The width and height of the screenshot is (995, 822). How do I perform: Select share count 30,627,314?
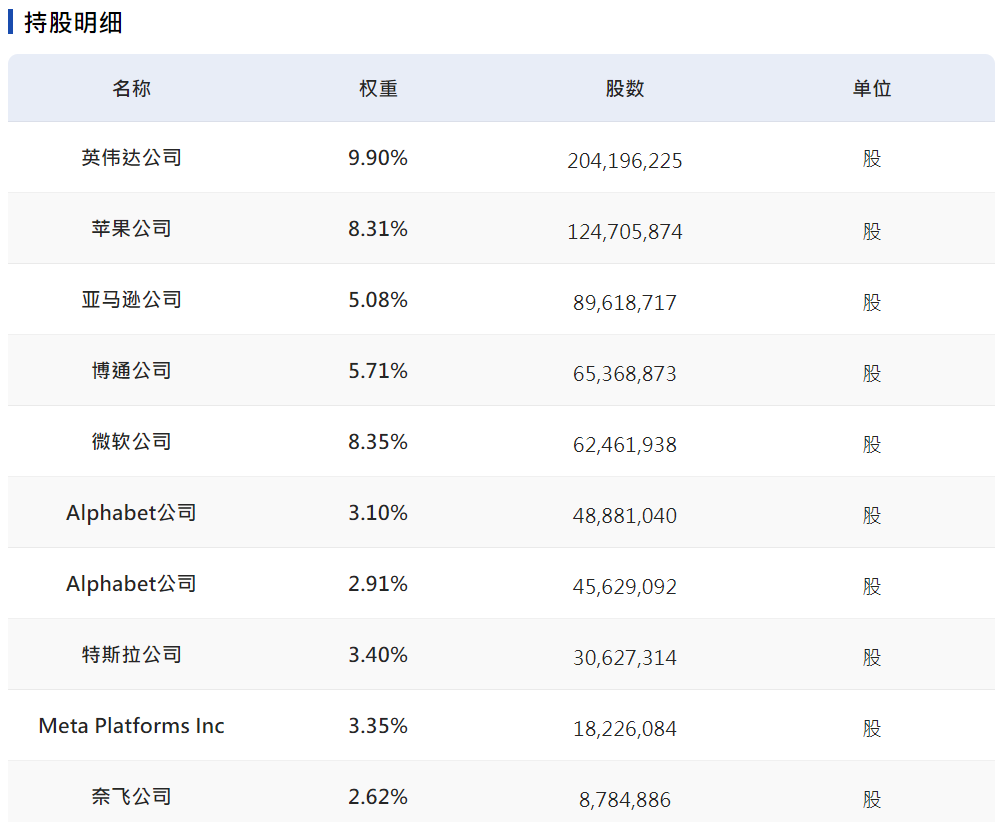coord(625,658)
